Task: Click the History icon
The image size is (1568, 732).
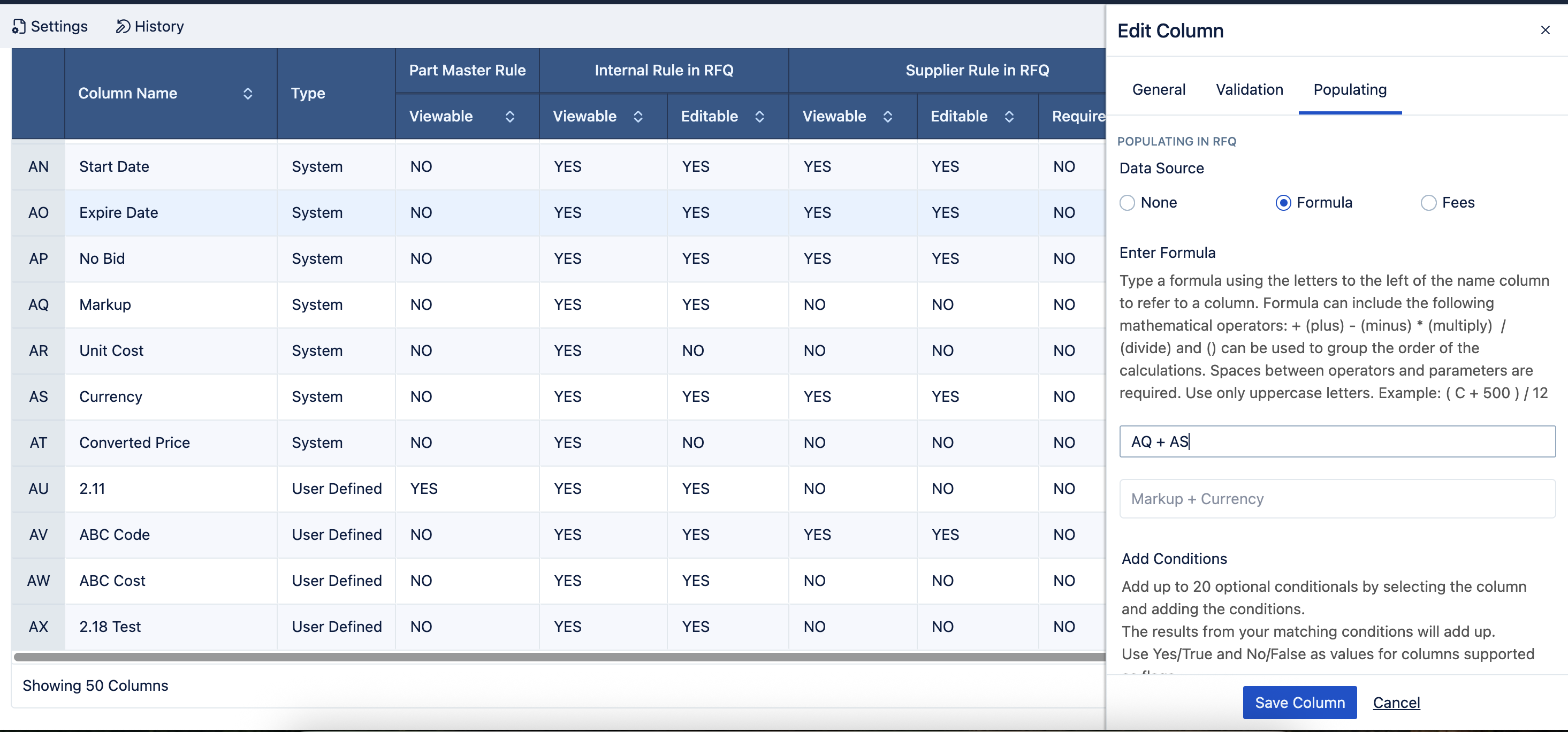Action: tap(123, 26)
